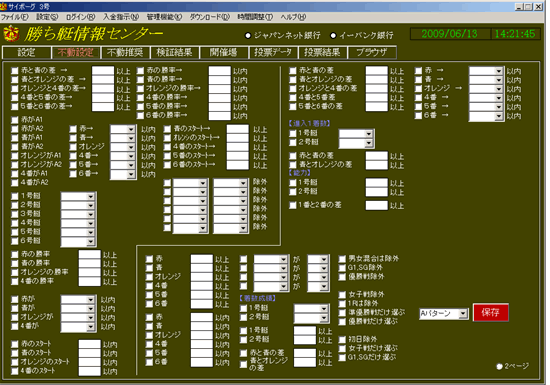Enable 優勝戦除外 option
This screenshot has width=550, height=385.
[x=342, y=277]
